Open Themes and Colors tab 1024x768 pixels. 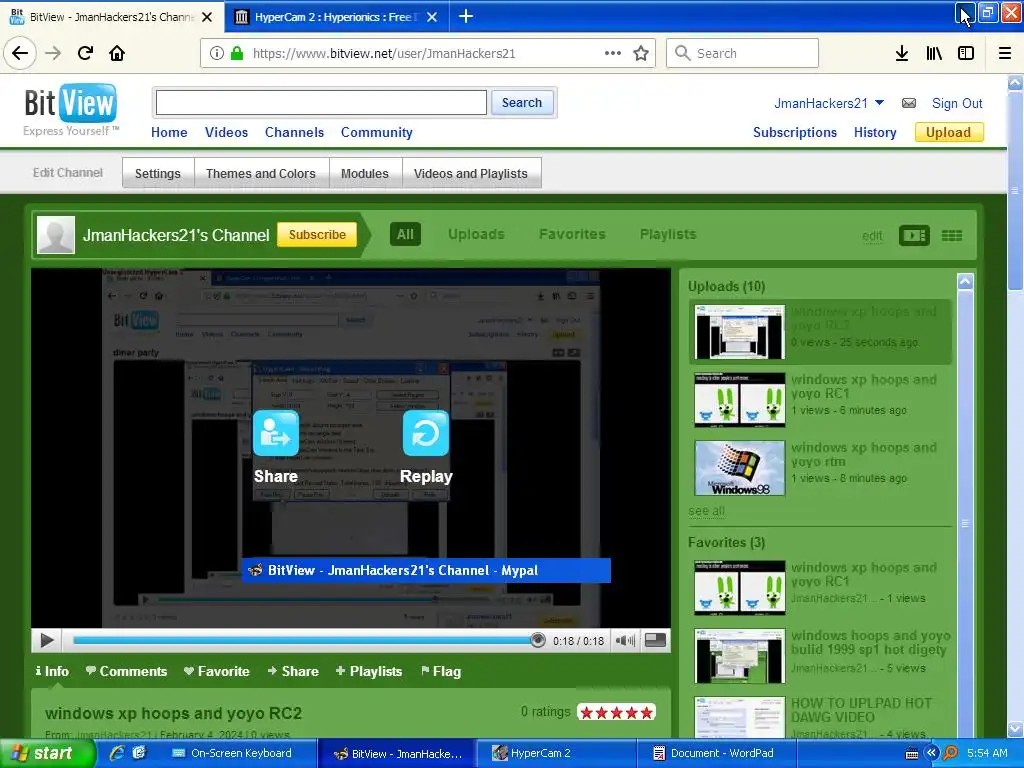coord(261,173)
